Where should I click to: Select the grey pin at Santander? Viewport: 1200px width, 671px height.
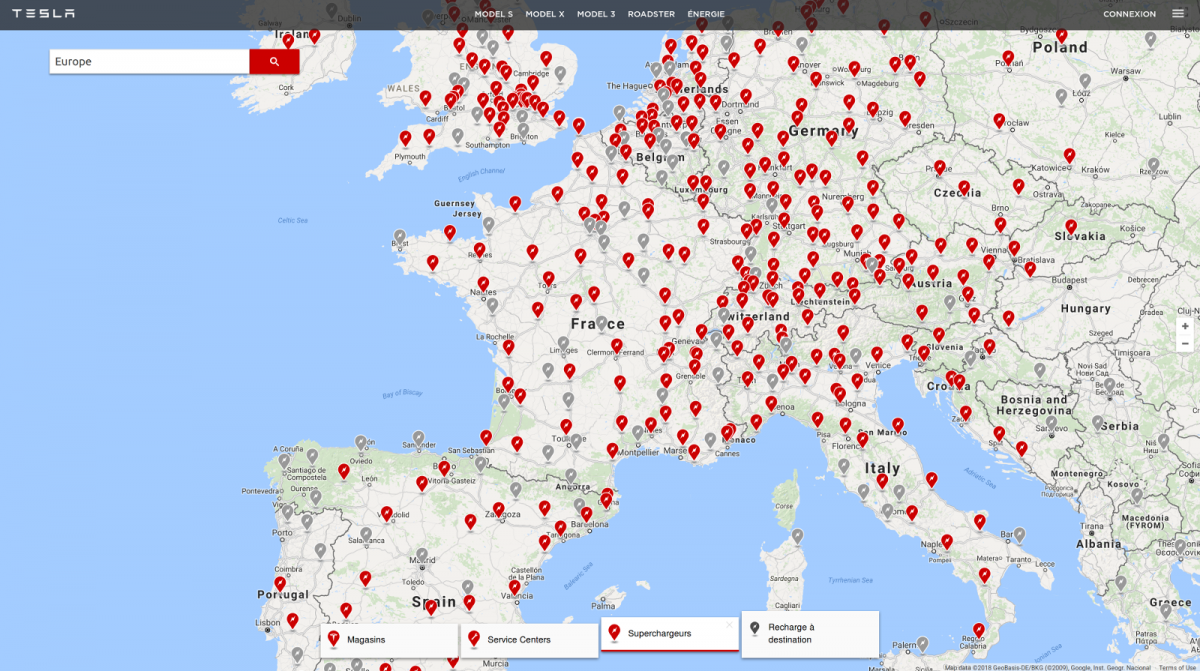[418, 438]
